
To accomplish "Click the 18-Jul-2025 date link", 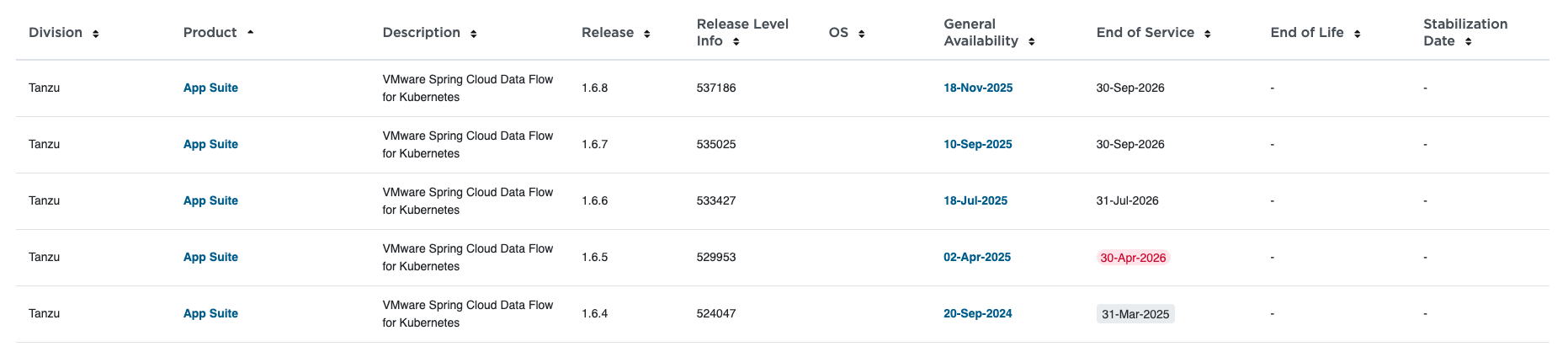I will pos(975,201).
